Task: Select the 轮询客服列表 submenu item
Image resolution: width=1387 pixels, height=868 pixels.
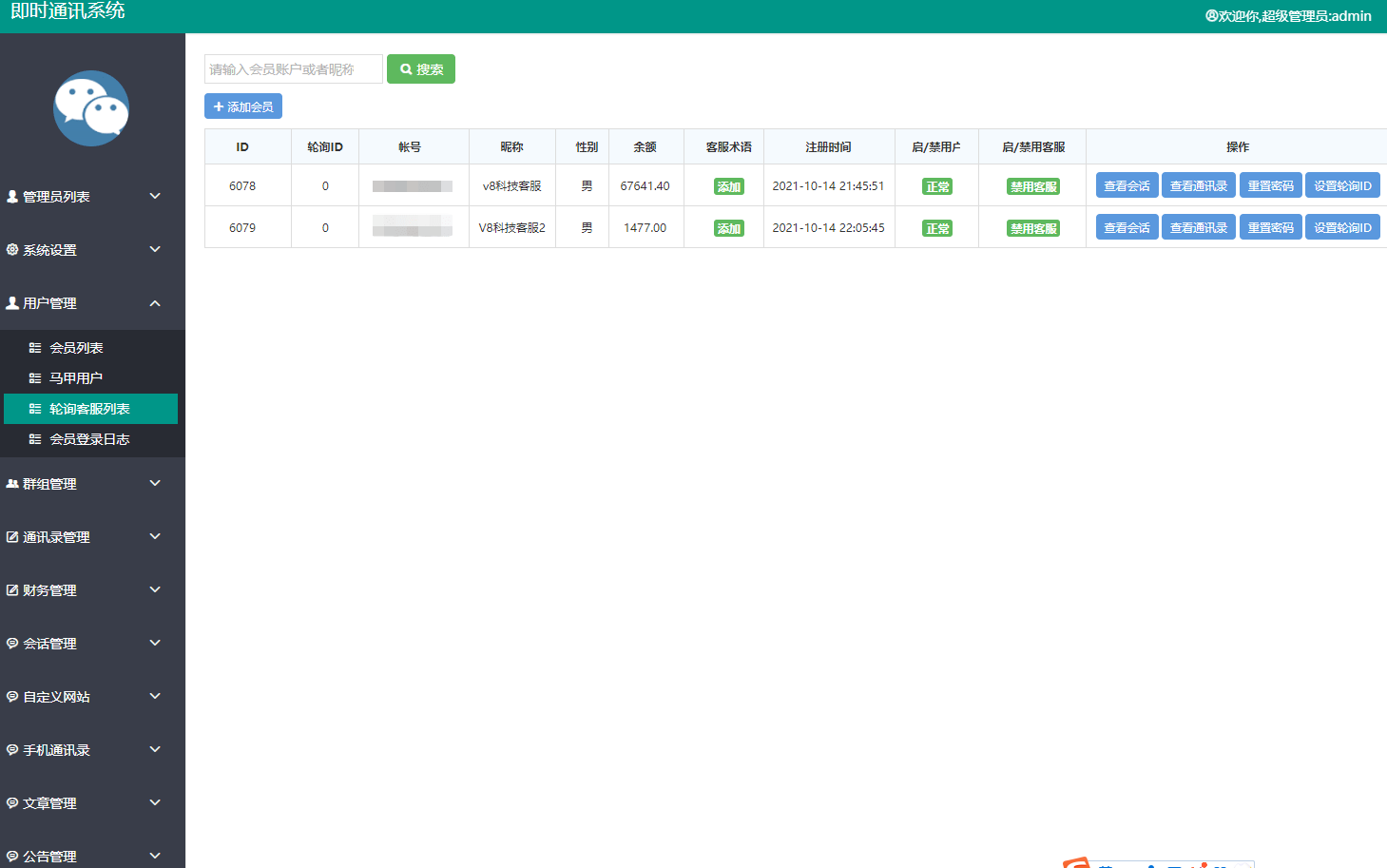Action: (x=90, y=409)
